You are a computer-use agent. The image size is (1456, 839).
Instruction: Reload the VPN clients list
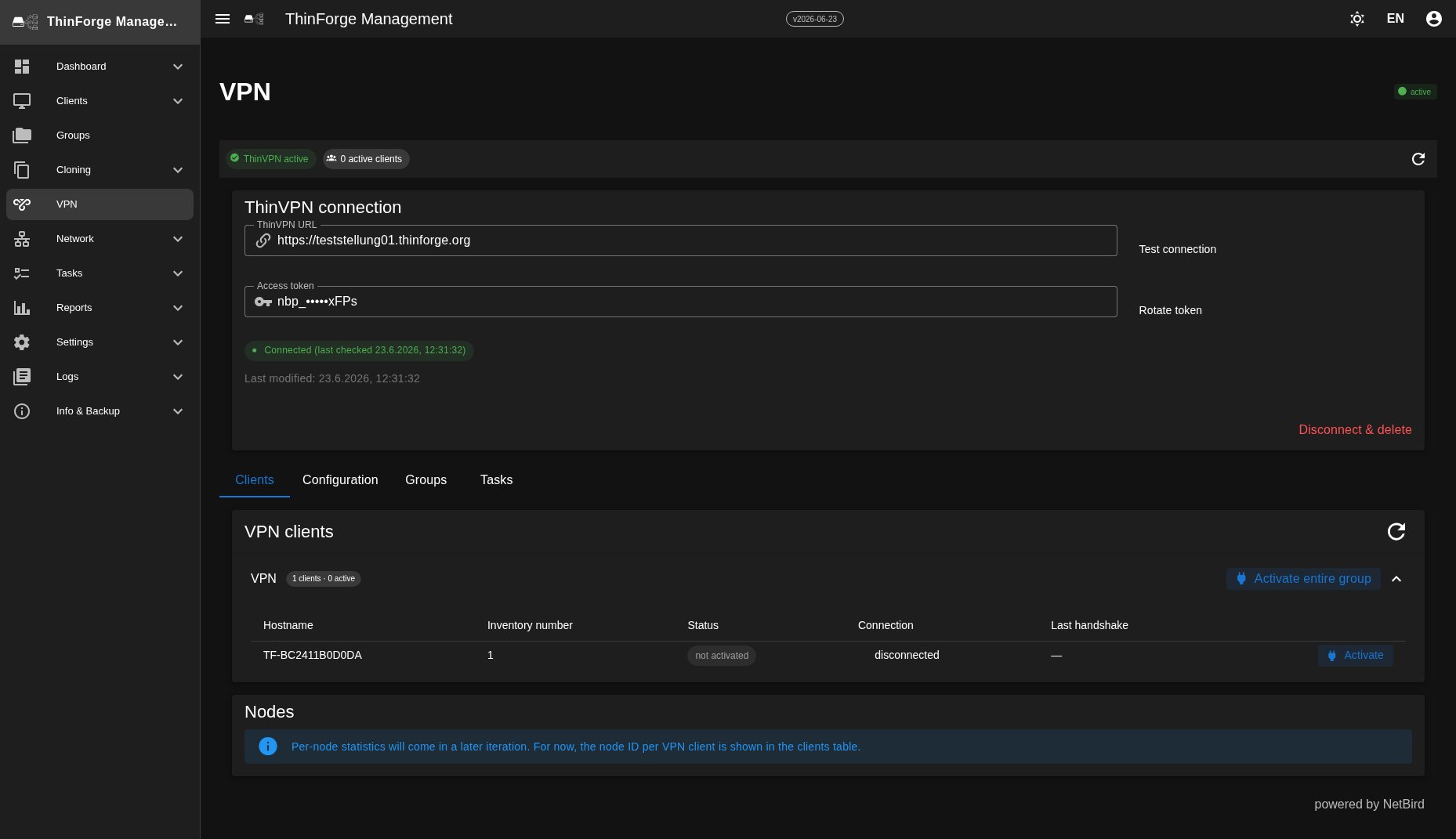(1396, 532)
